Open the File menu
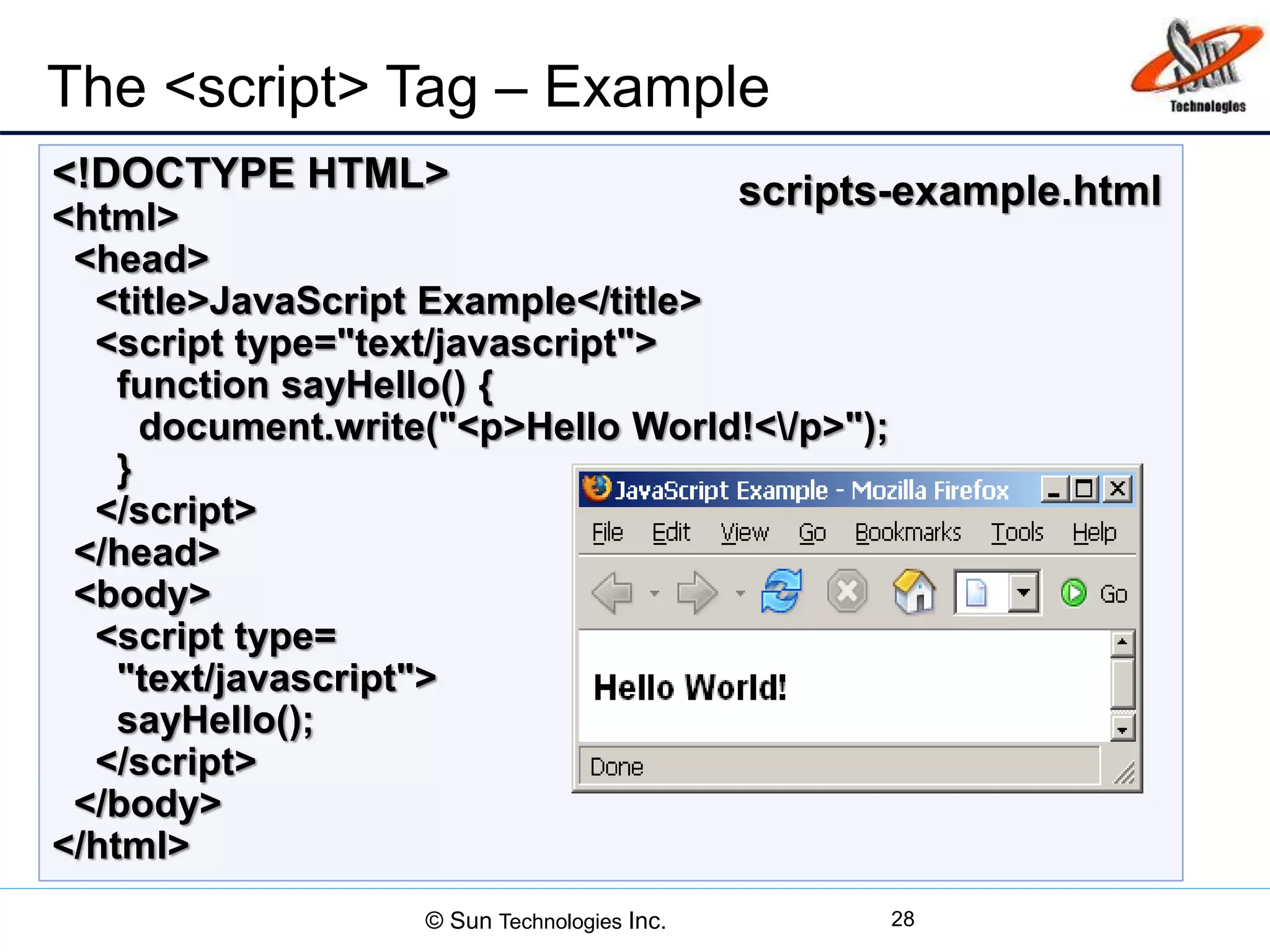The height and width of the screenshot is (952, 1270). (607, 532)
